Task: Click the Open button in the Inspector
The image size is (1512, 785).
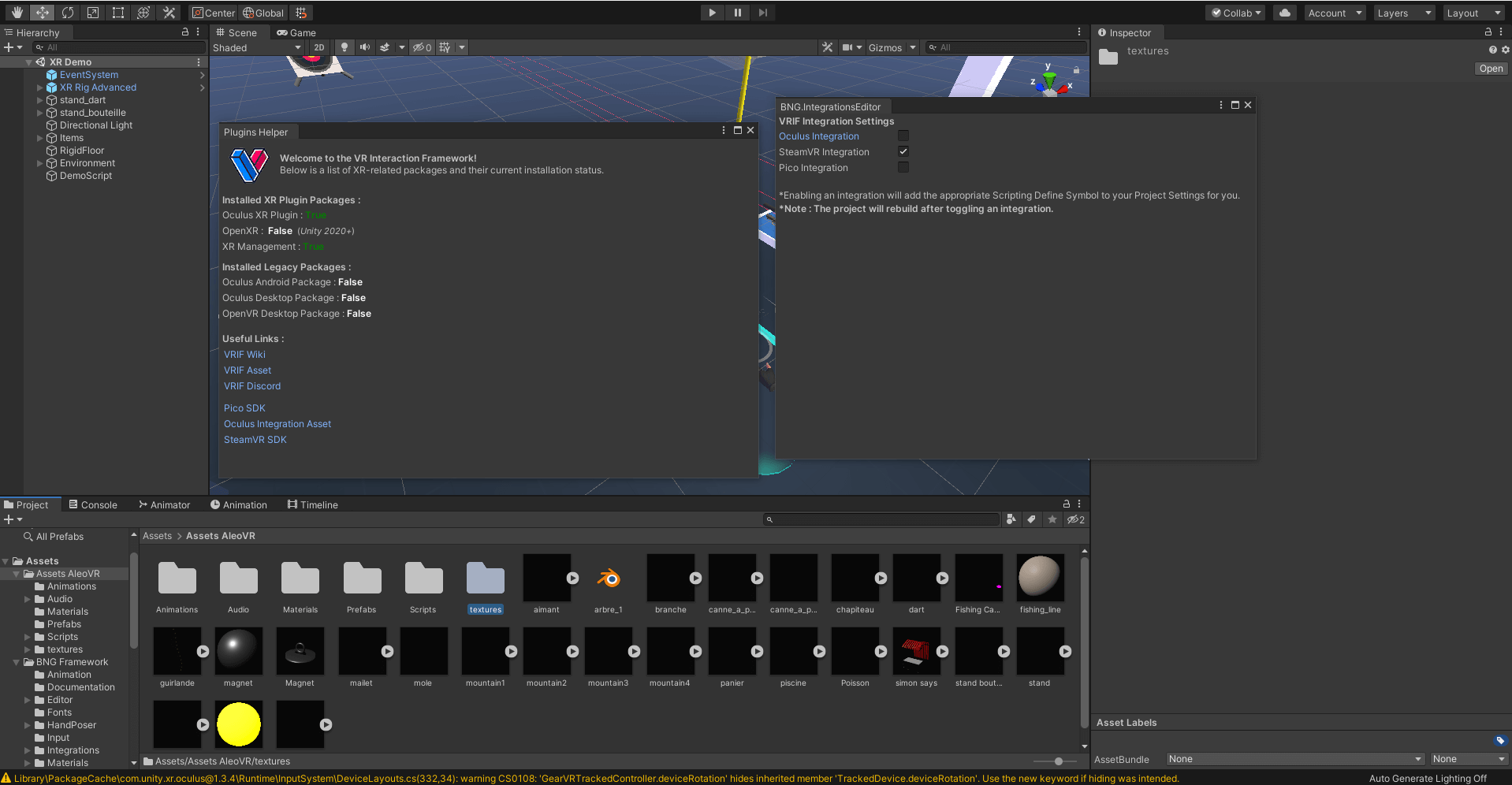Action: tap(1491, 69)
